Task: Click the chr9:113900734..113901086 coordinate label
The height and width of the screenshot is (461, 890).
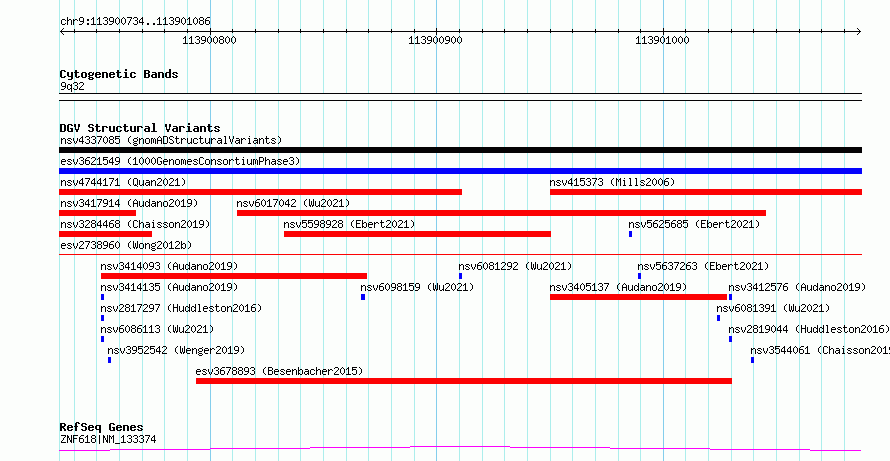Action: (135, 22)
